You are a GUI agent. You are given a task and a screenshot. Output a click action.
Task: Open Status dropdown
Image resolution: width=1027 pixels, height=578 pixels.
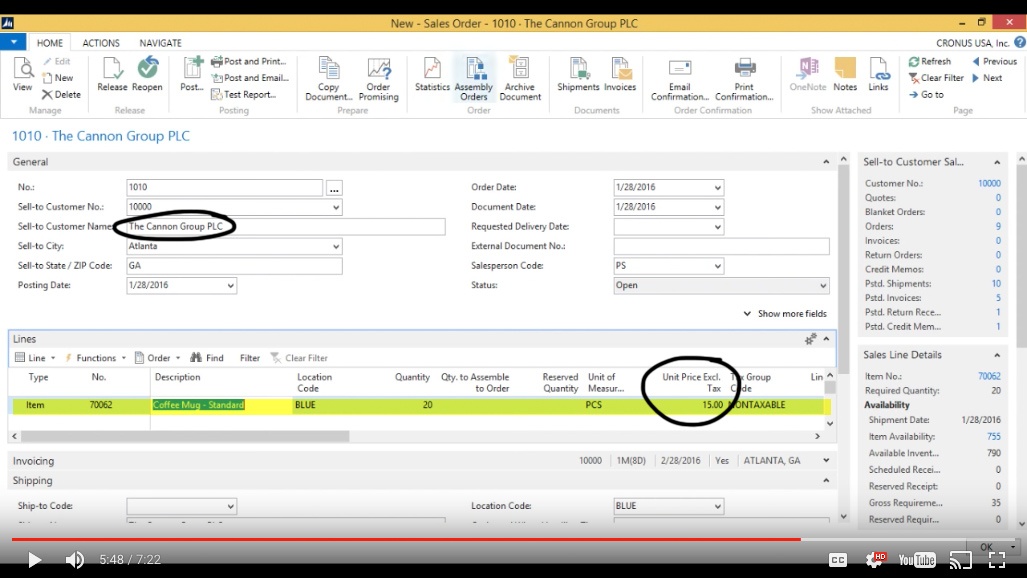[823, 286]
